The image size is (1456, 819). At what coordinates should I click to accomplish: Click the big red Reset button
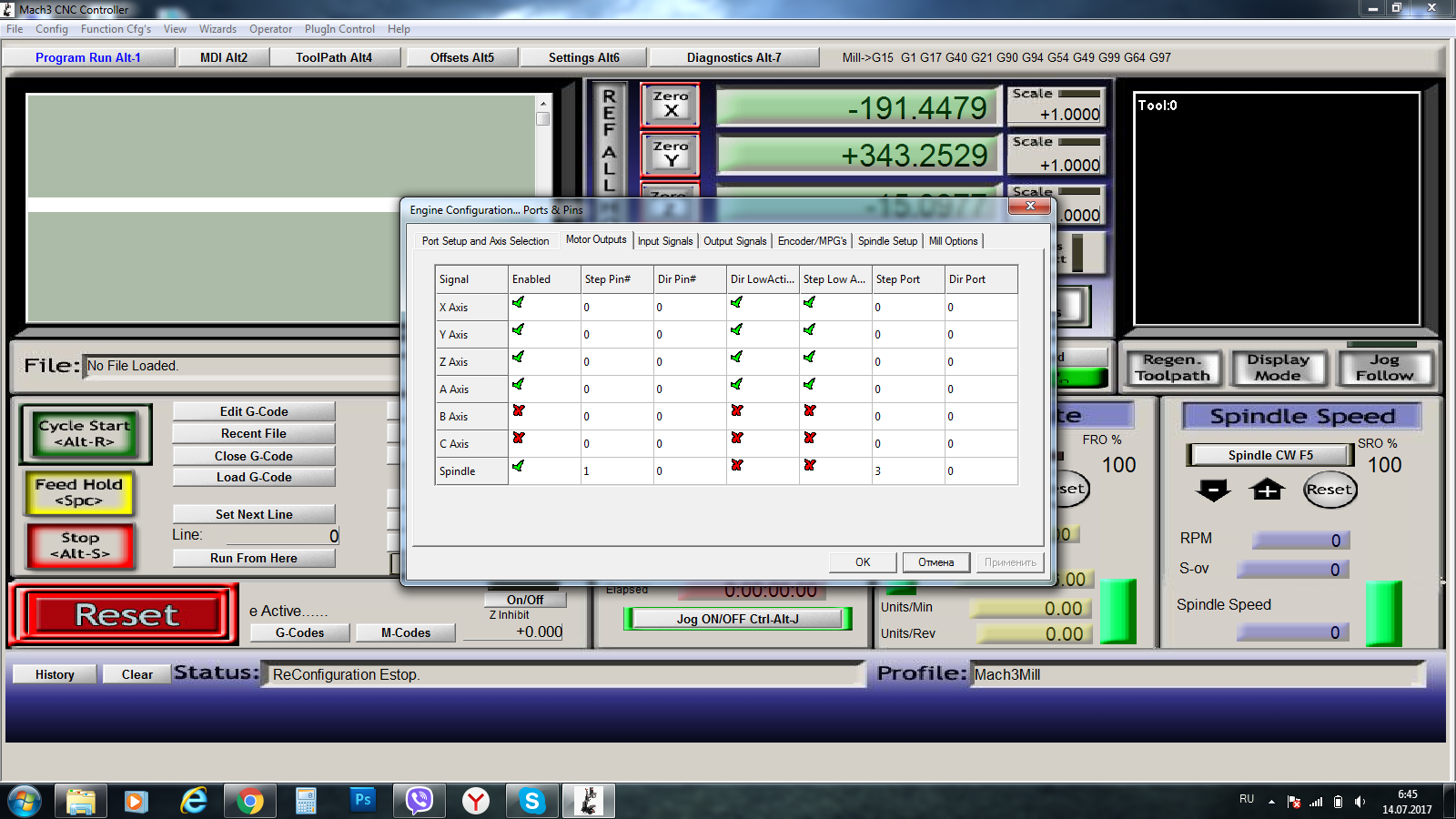coord(126,615)
